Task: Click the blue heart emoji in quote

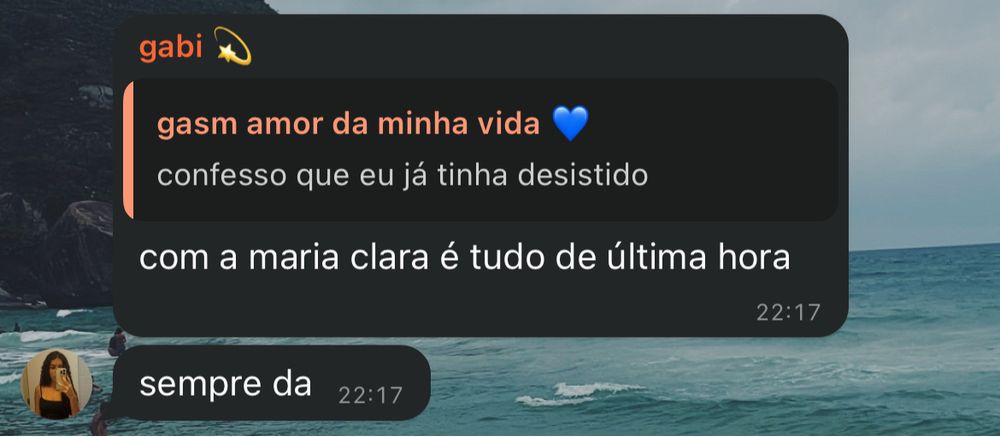Action: [x=570, y=123]
